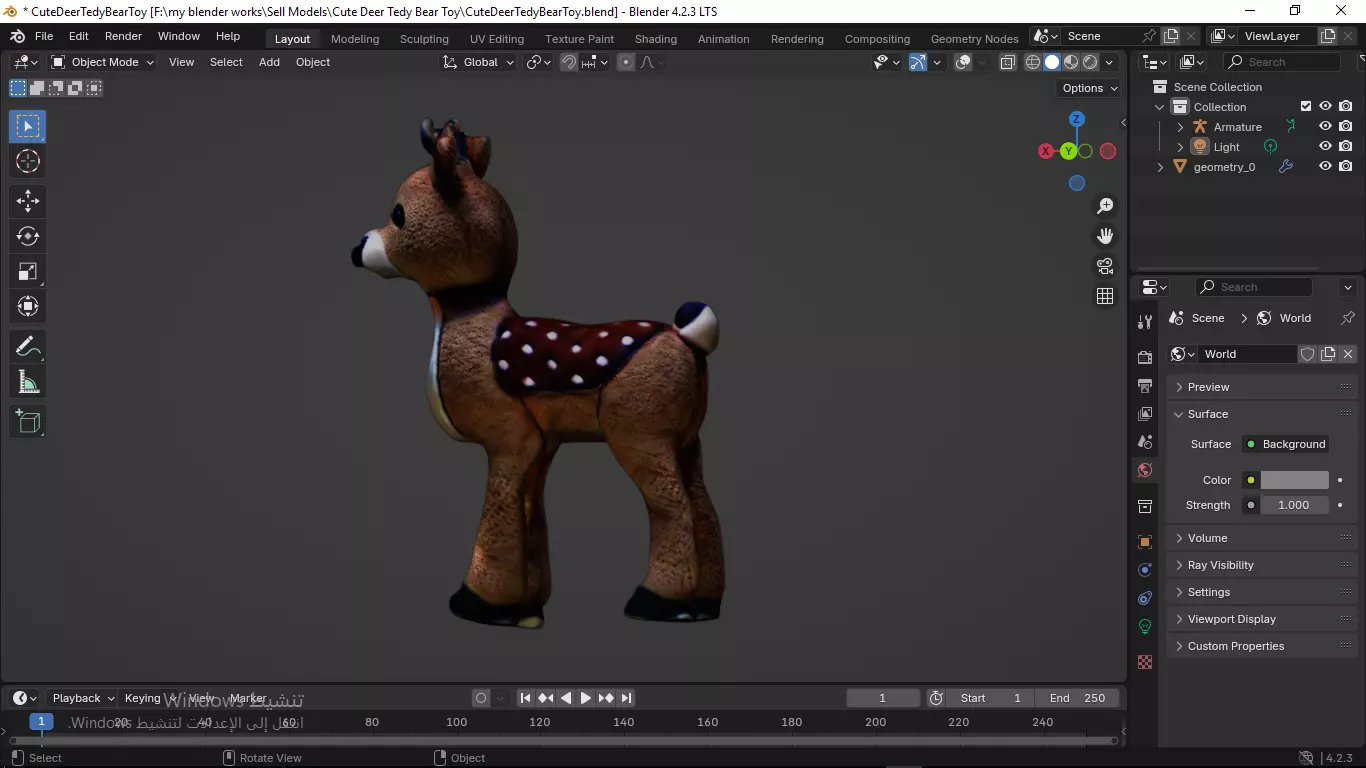Open the File menu
The height and width of the screenshot is (768, 1366).
coord(44,36)
